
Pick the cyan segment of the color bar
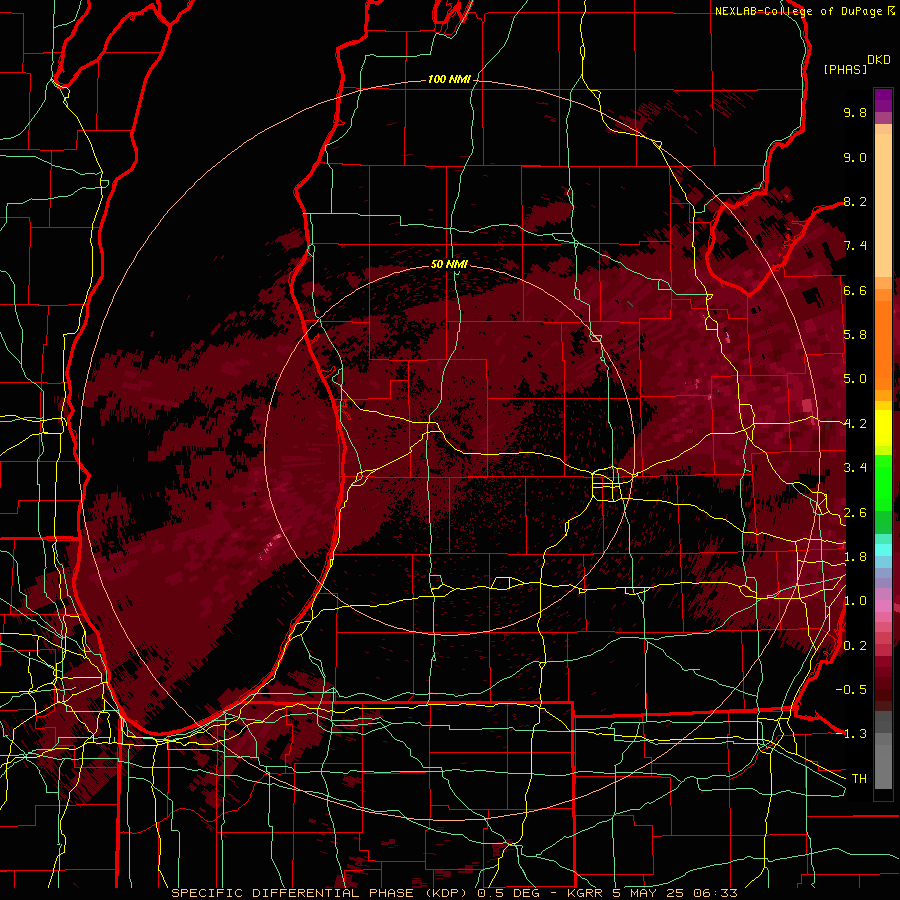point(883,549)
